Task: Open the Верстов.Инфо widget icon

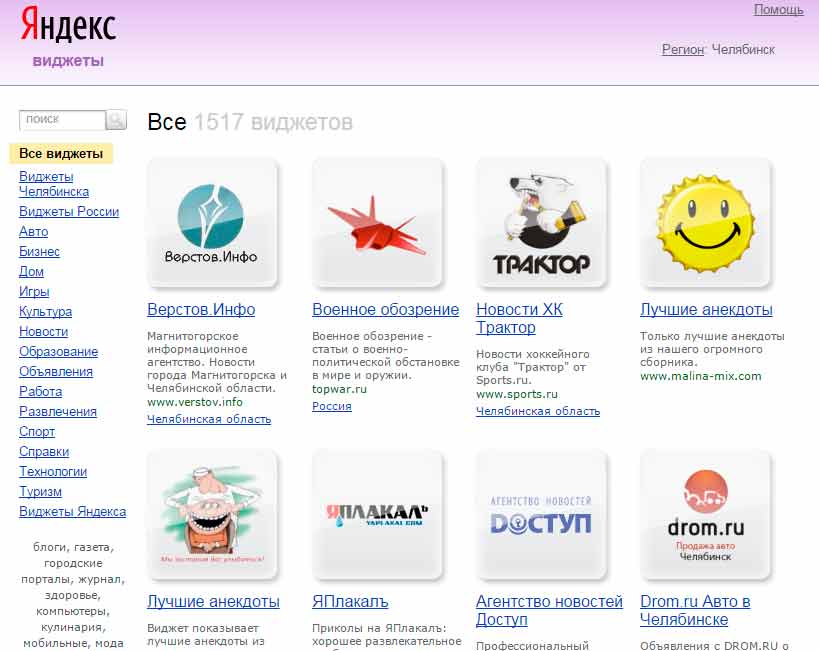Action: 212,223
